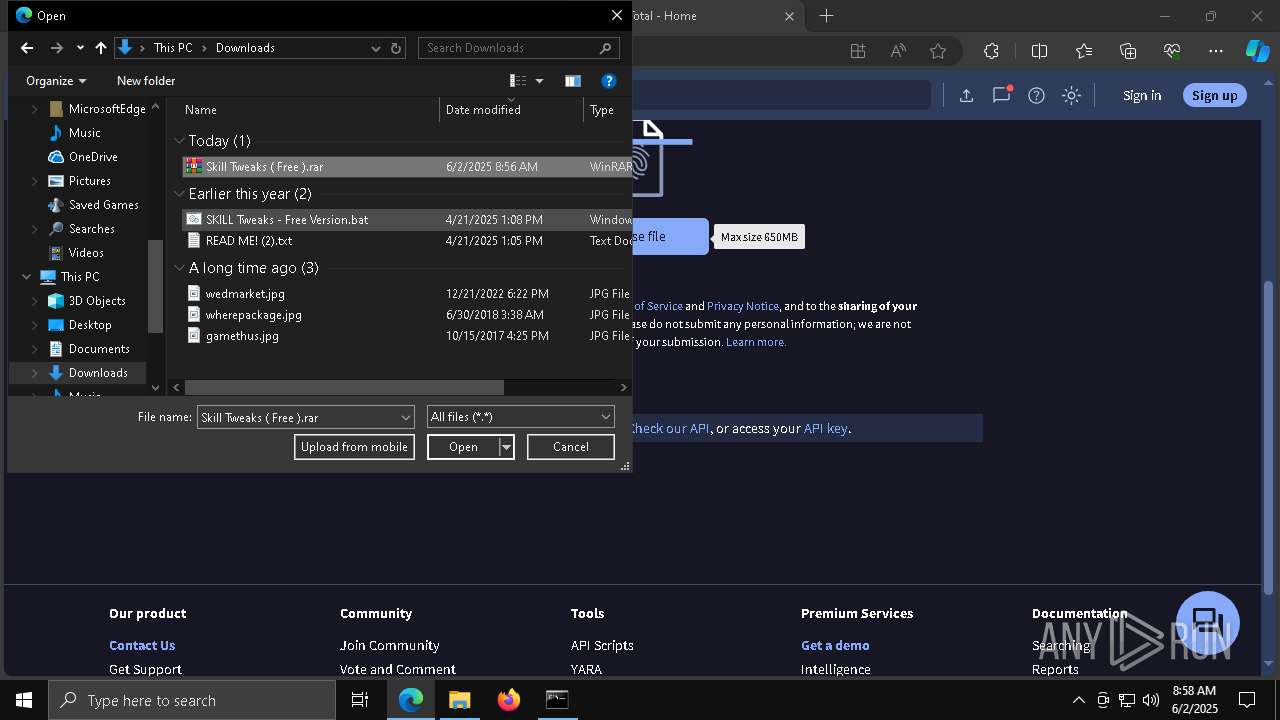Click Upload from mobile button
Screen dimensions: 1280x720
coord(354,447)
